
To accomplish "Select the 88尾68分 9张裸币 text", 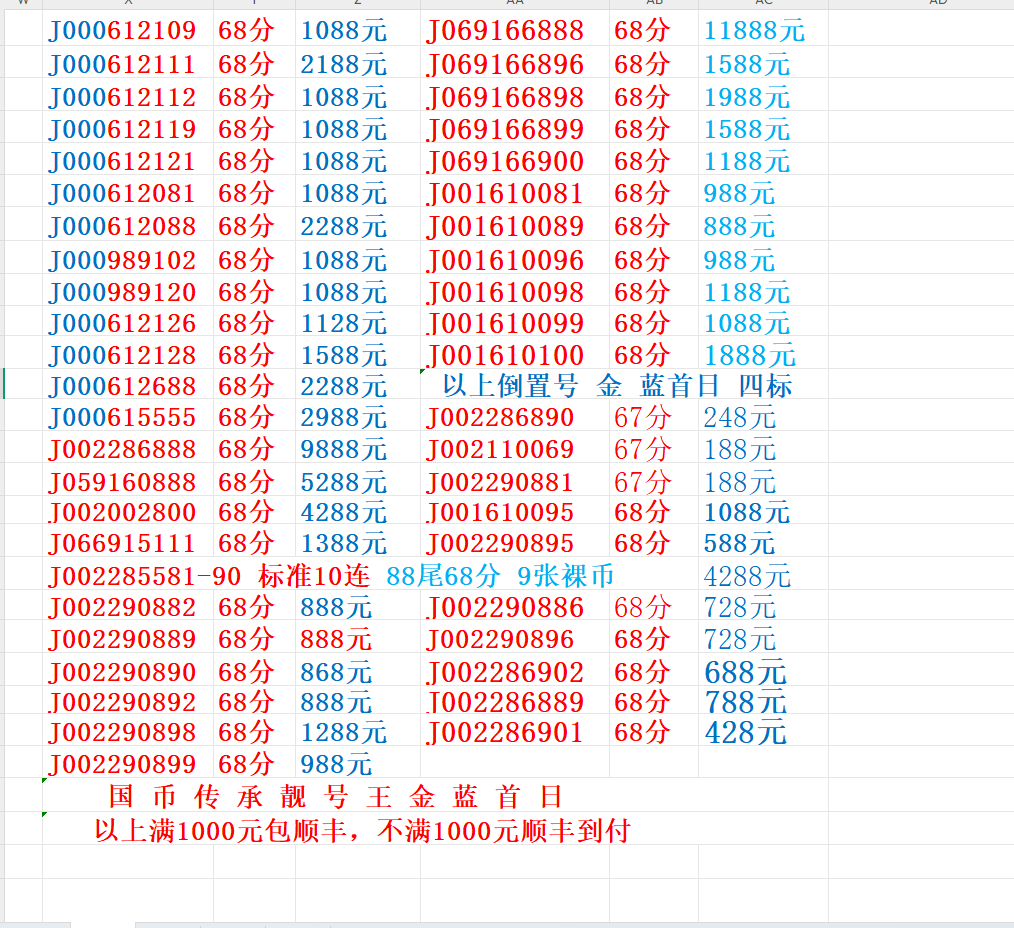I will pyautogui.click(x=500, y=576).
